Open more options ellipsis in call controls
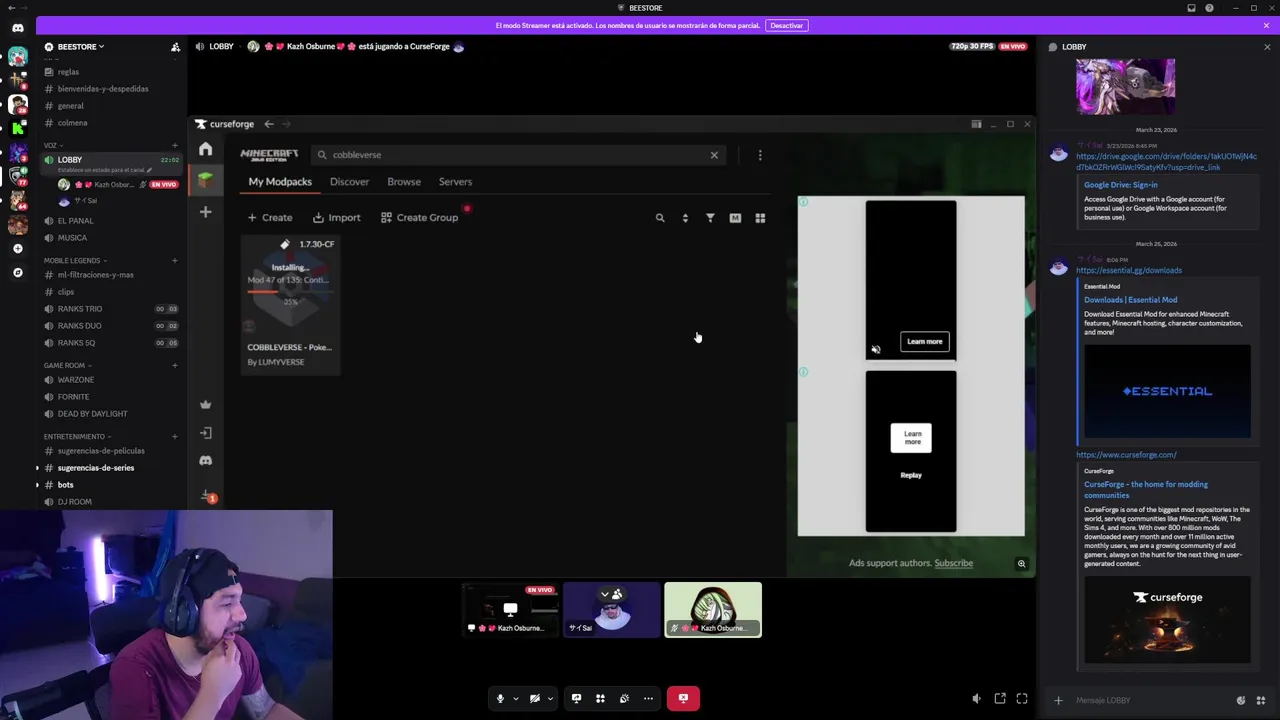 [648, 698]
